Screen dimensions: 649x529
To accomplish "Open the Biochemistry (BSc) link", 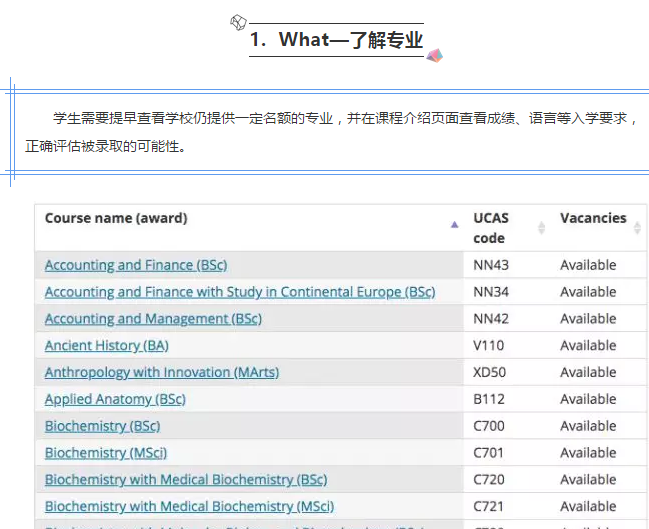I will tap(101, 426).
